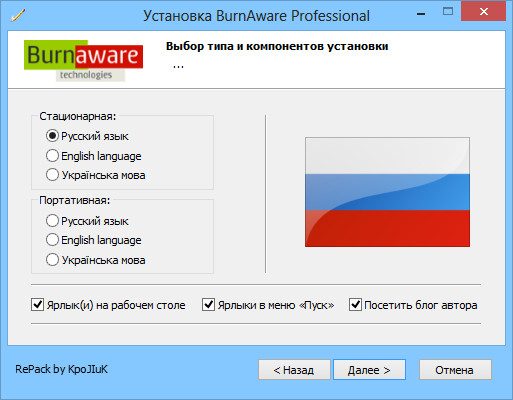Click the RePack by KpoJIuK text
The width and height of the screenshot is (513, 400).
tap(61, 369)
